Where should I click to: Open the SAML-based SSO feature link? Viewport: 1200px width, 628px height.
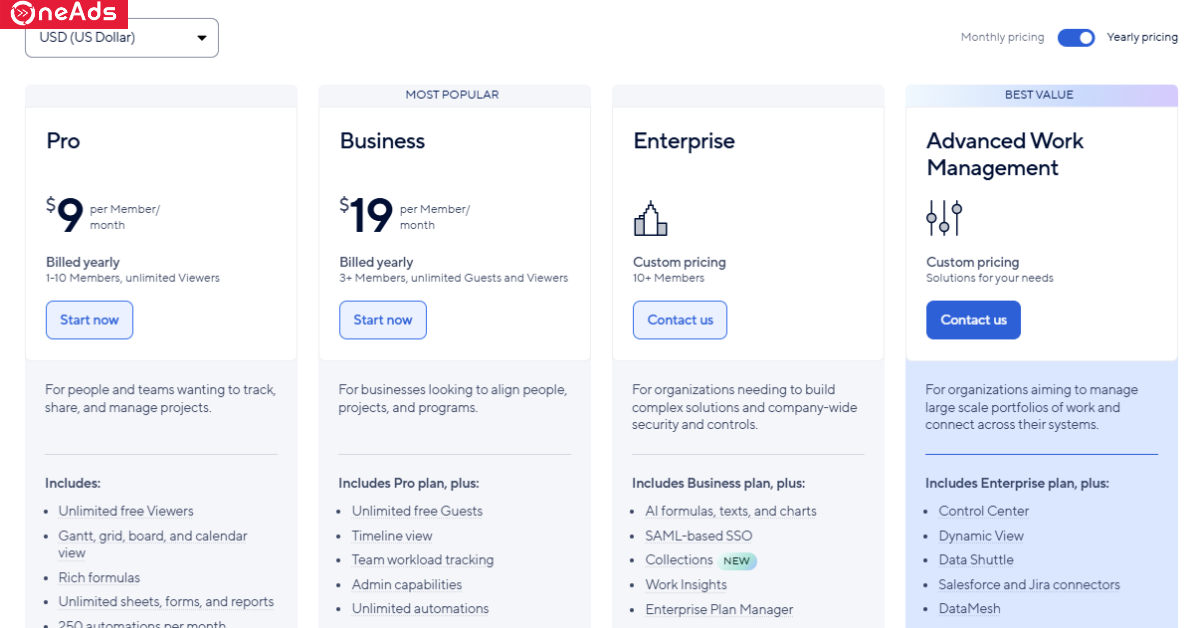point(698,536)
